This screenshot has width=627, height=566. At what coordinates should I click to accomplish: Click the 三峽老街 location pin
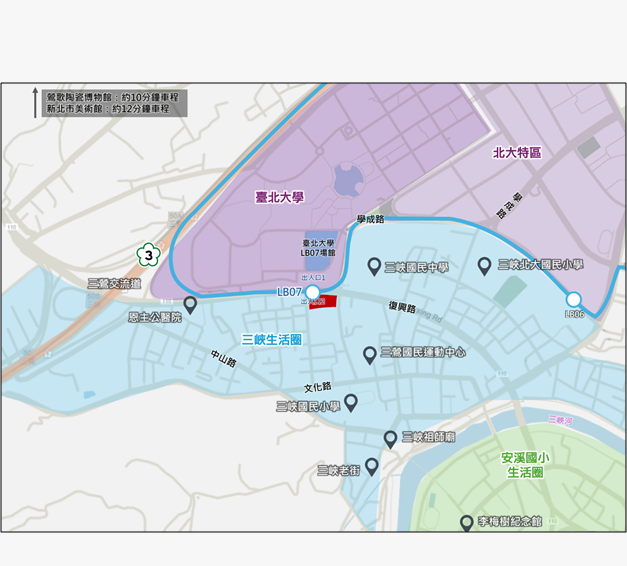(x=372, y=467)
